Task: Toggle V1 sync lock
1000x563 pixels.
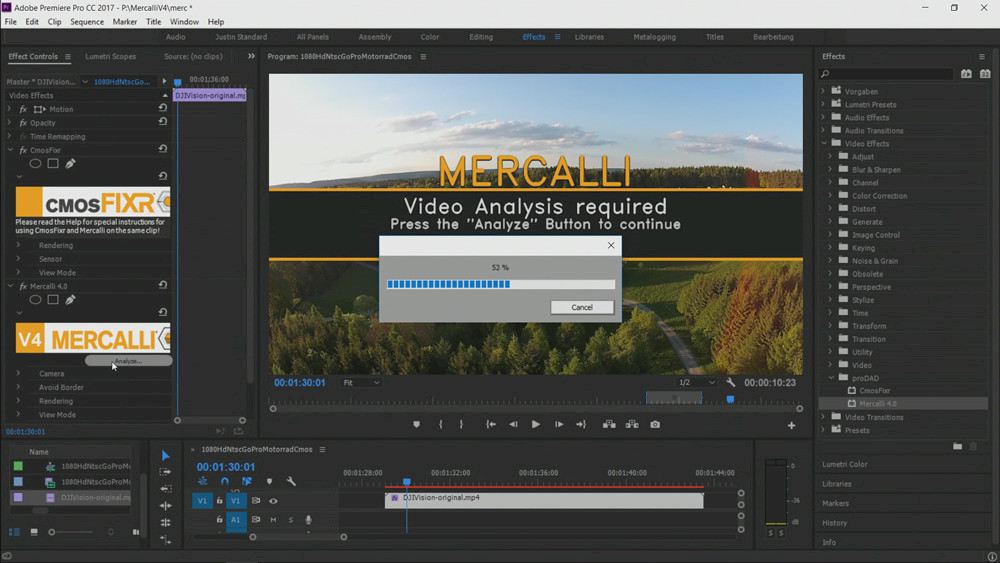Action: (256, 501)
